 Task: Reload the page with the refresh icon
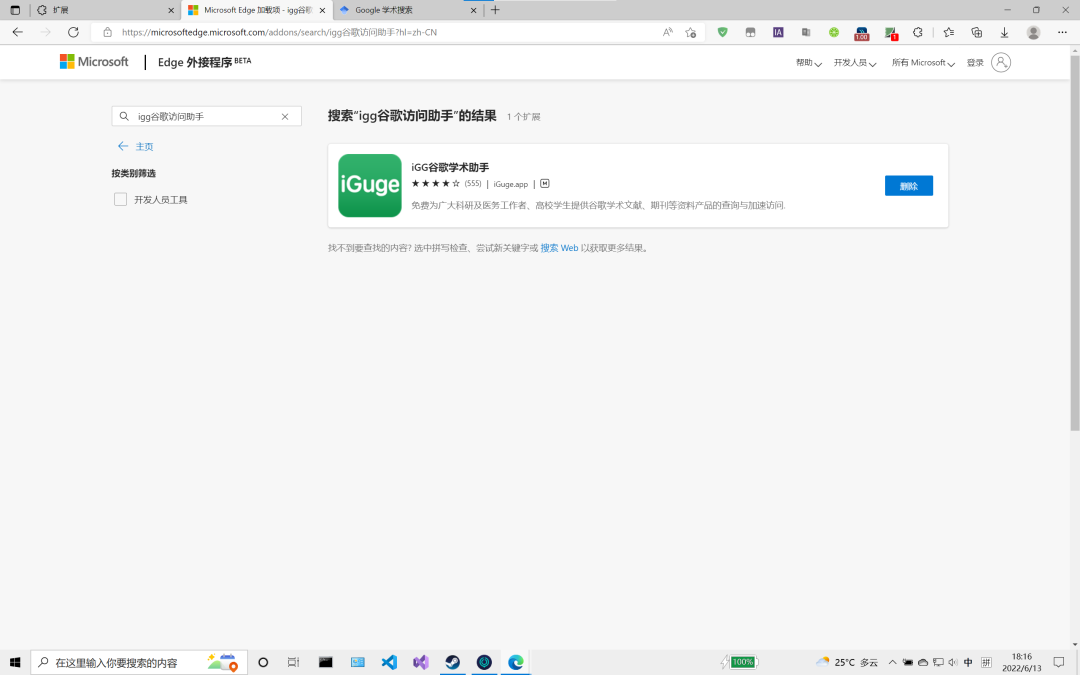[73, 32]
